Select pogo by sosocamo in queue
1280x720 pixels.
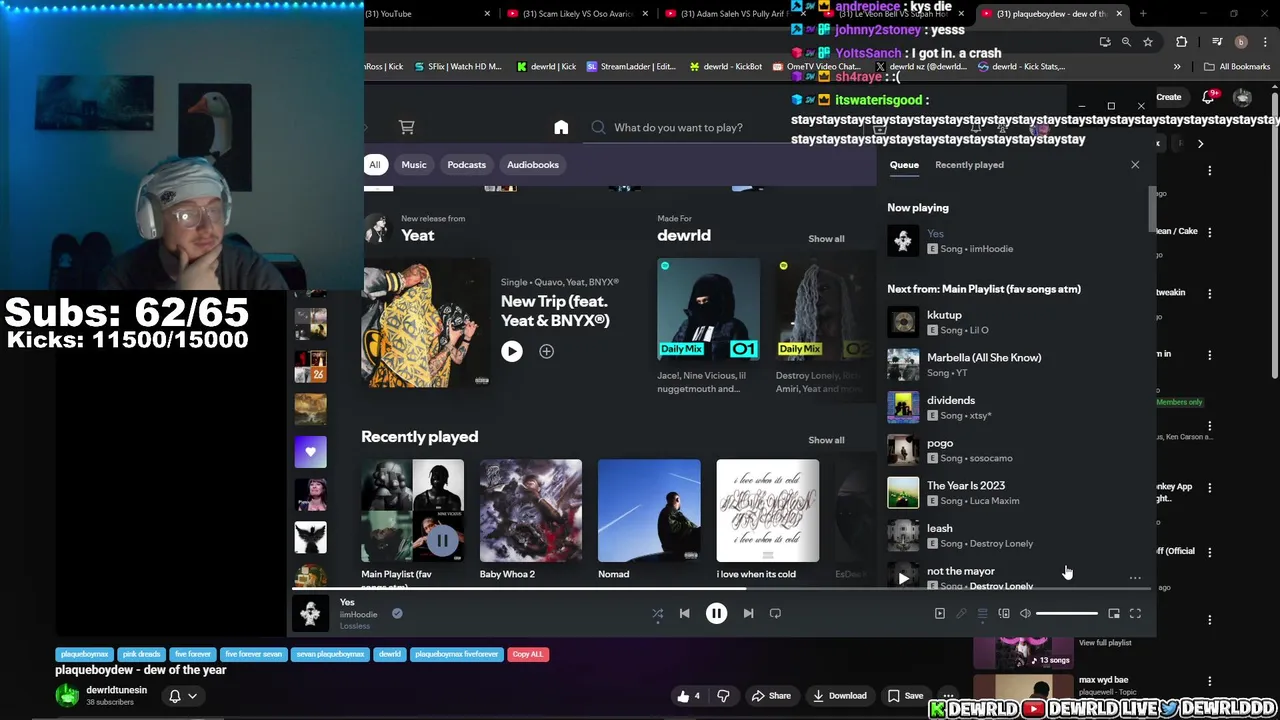pos(1015,450)
